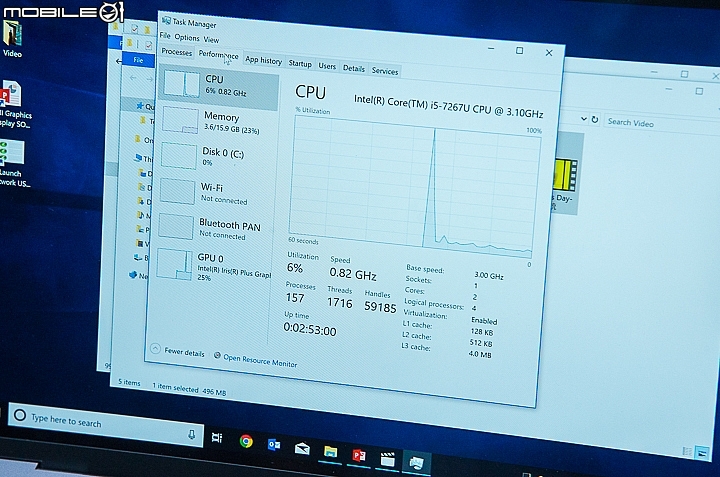This screenshot has height=477, width=720.
Task: Click the microphone icon in the search box
Action: point(191,434)
